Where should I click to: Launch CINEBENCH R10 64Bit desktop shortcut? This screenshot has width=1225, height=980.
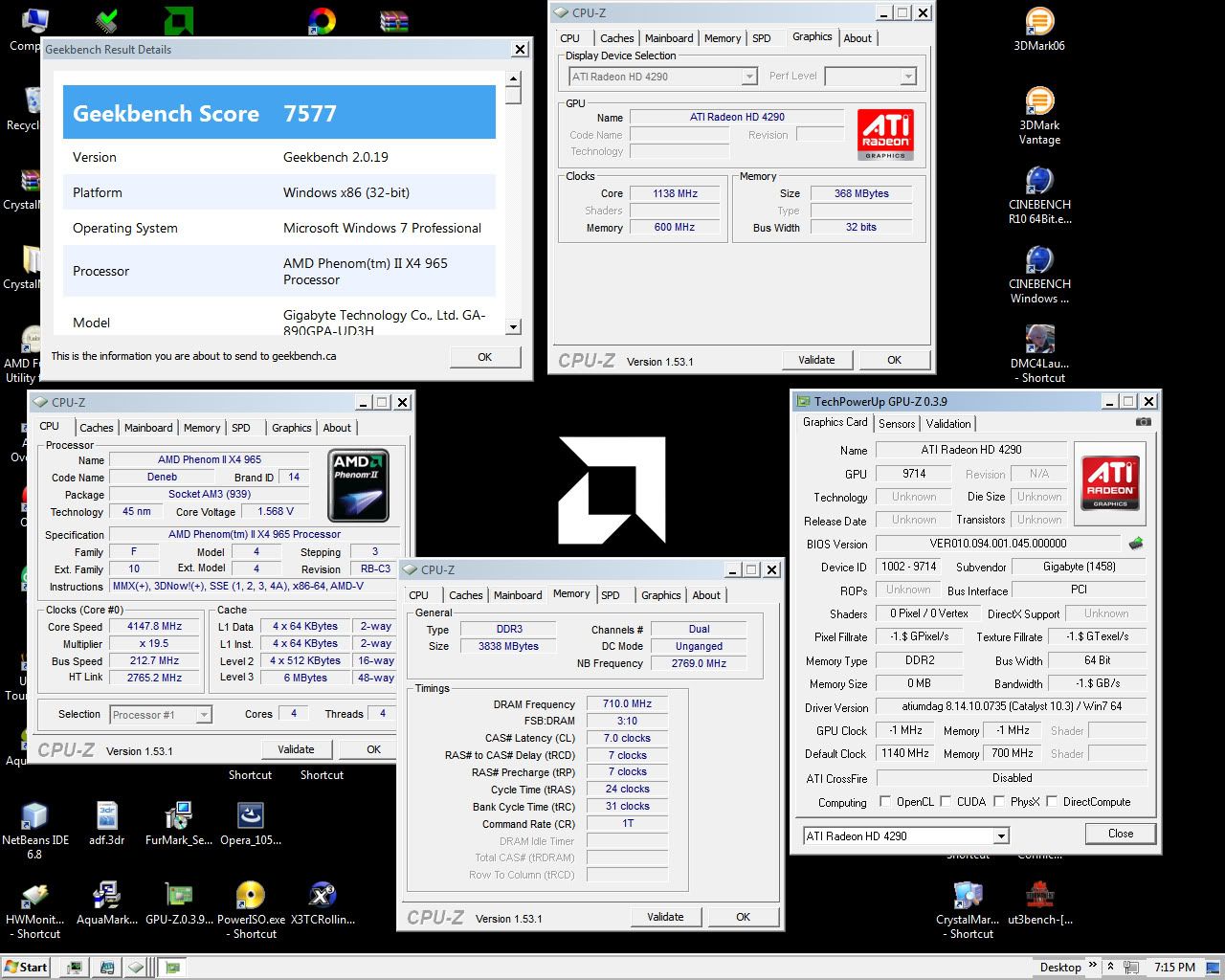pyautogui.click(x=1039, y=181)
